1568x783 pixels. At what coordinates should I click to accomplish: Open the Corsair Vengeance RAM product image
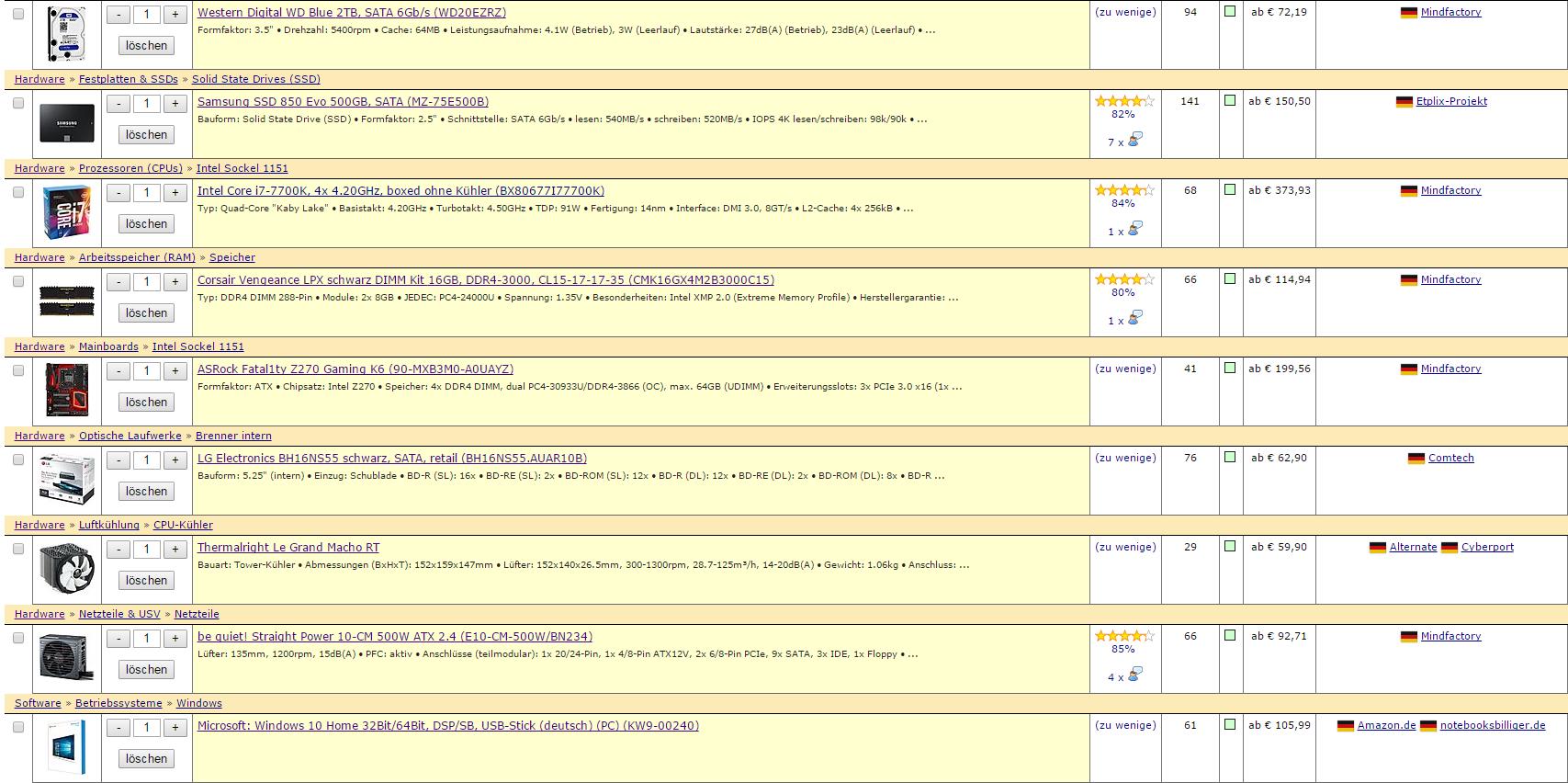[x=67, y=301]
